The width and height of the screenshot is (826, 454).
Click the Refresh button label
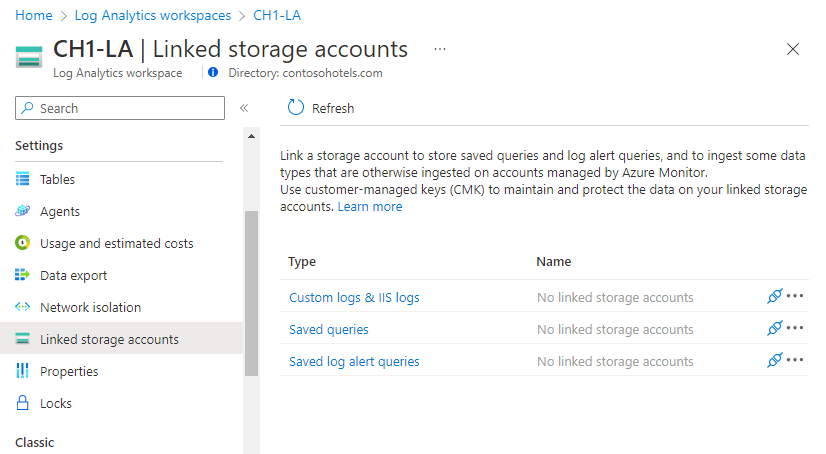[x=333, y=108]
